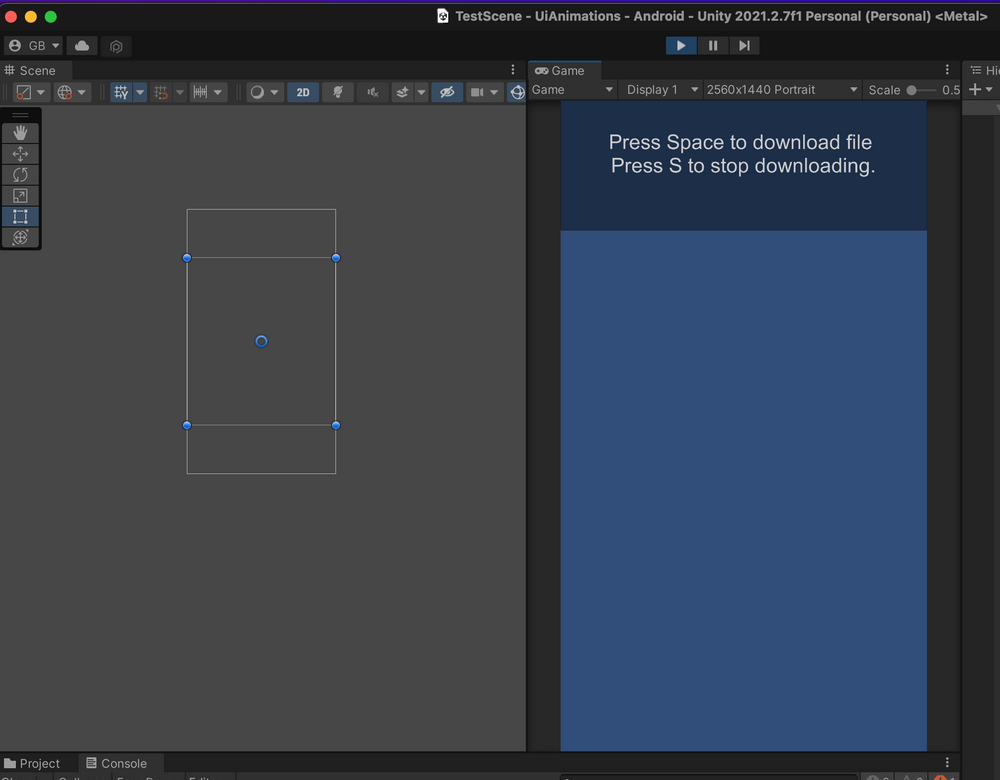Open the GB account dropdown
This screenshot has width=1000, height=780.
coord(33,45)
